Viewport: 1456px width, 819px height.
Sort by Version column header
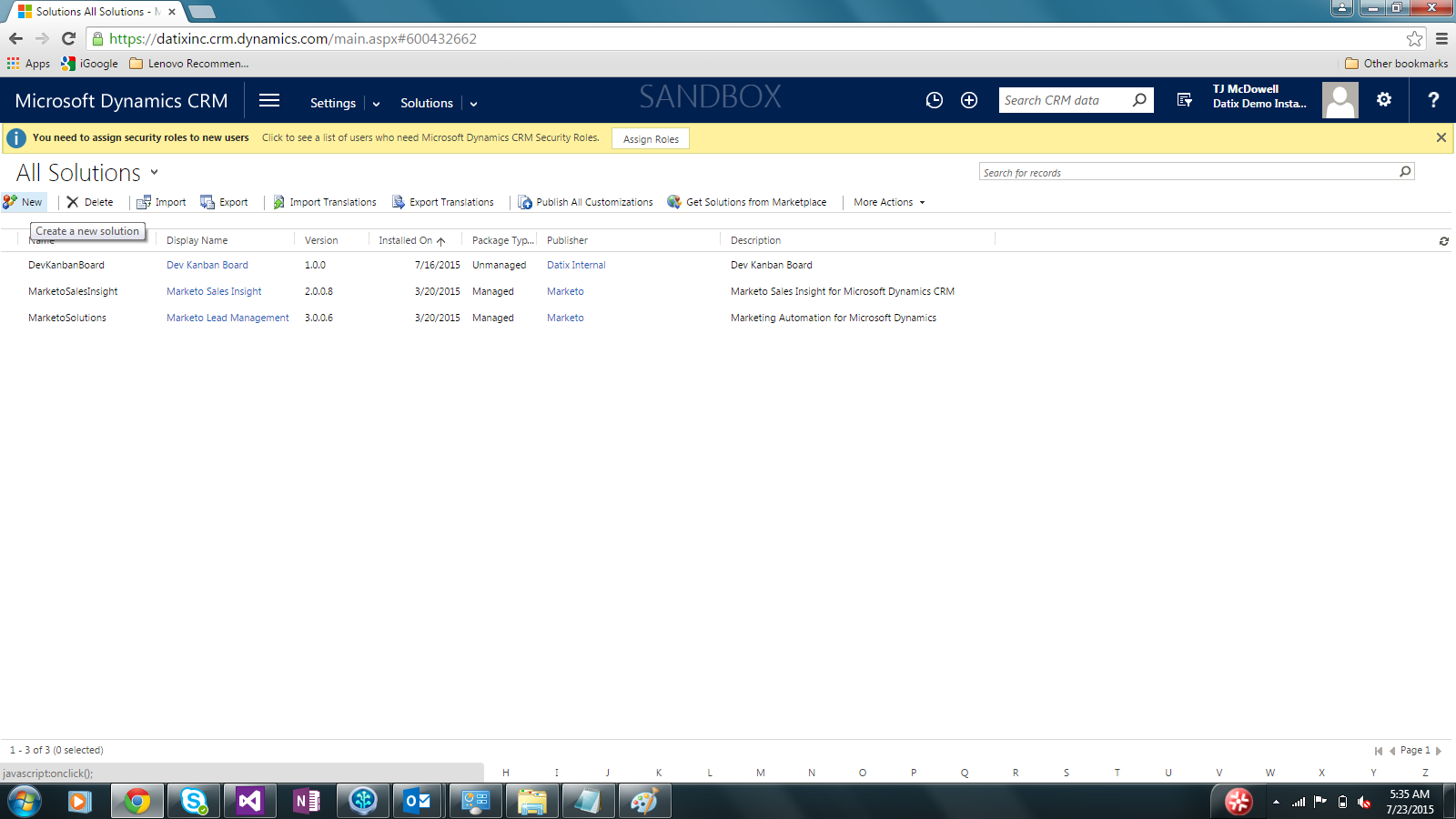point(321,240)
